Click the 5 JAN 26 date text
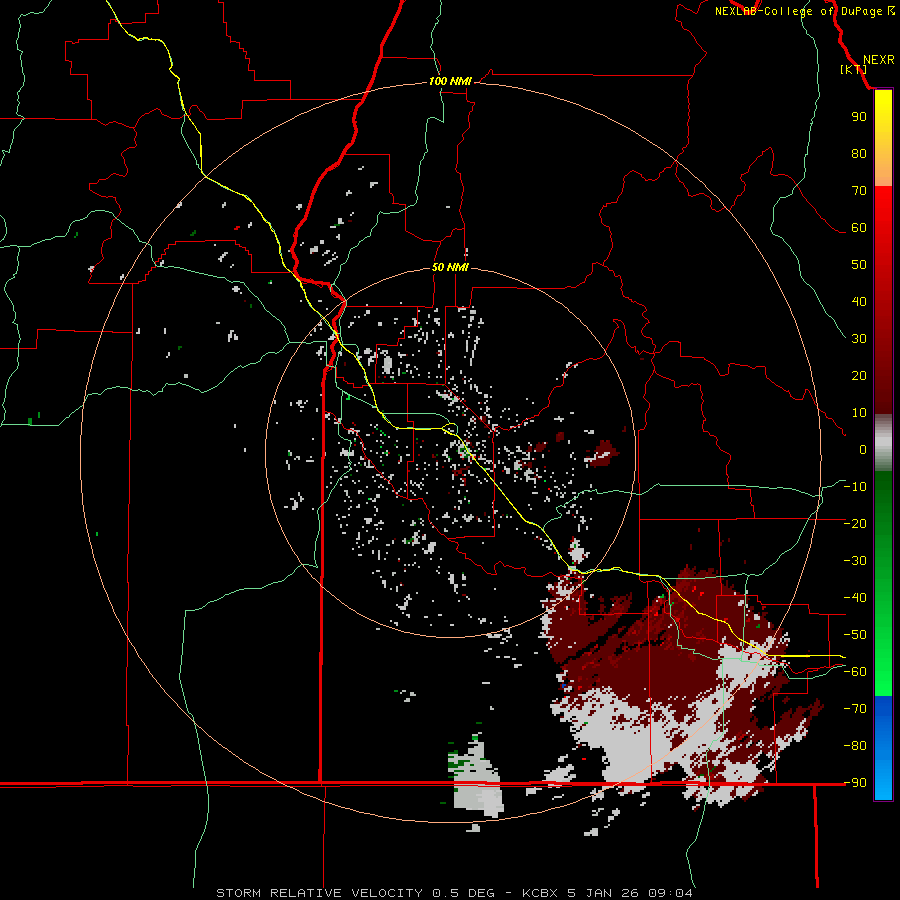This screenshot has height=900, width=900. [603, 893]
